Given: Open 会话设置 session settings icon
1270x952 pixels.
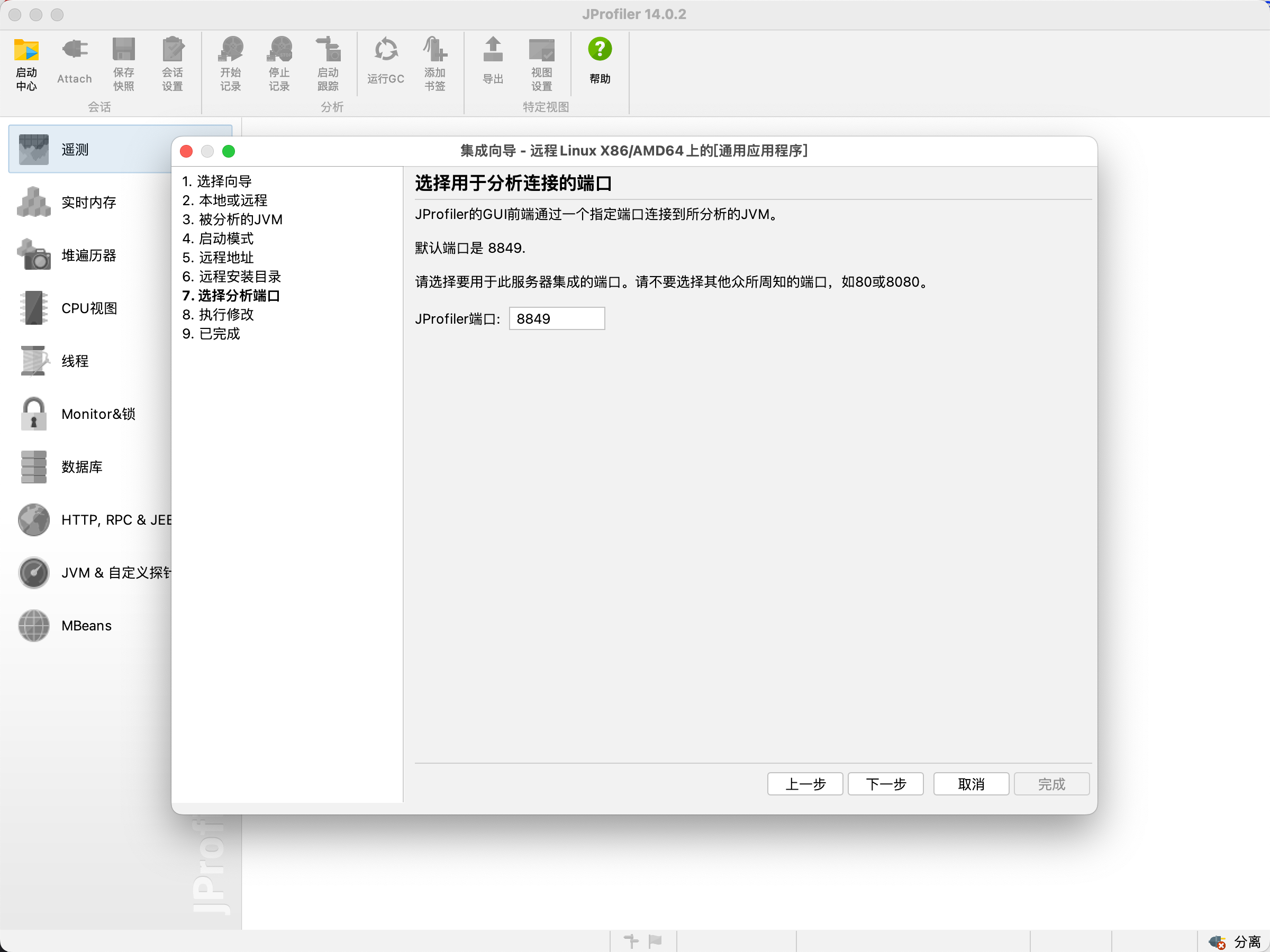Looking at the screenshot, I should (172, 50).
